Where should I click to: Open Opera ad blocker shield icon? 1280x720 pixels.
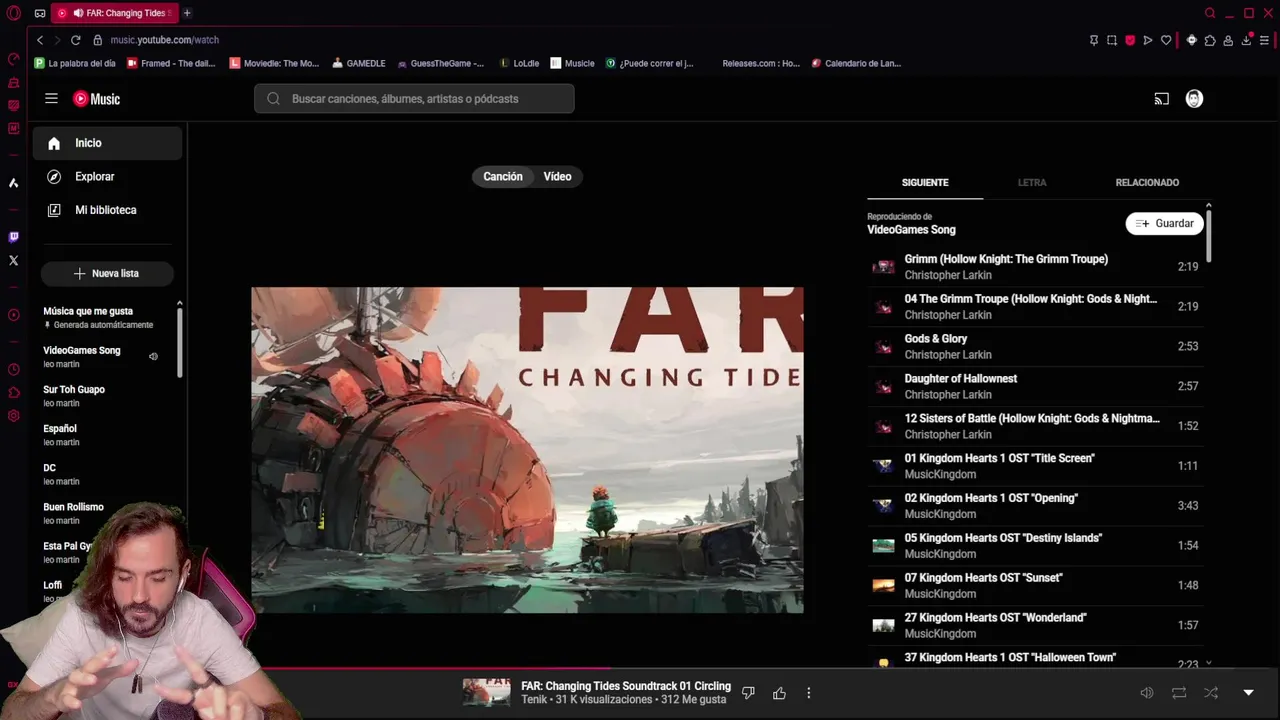pos(1130,40)
